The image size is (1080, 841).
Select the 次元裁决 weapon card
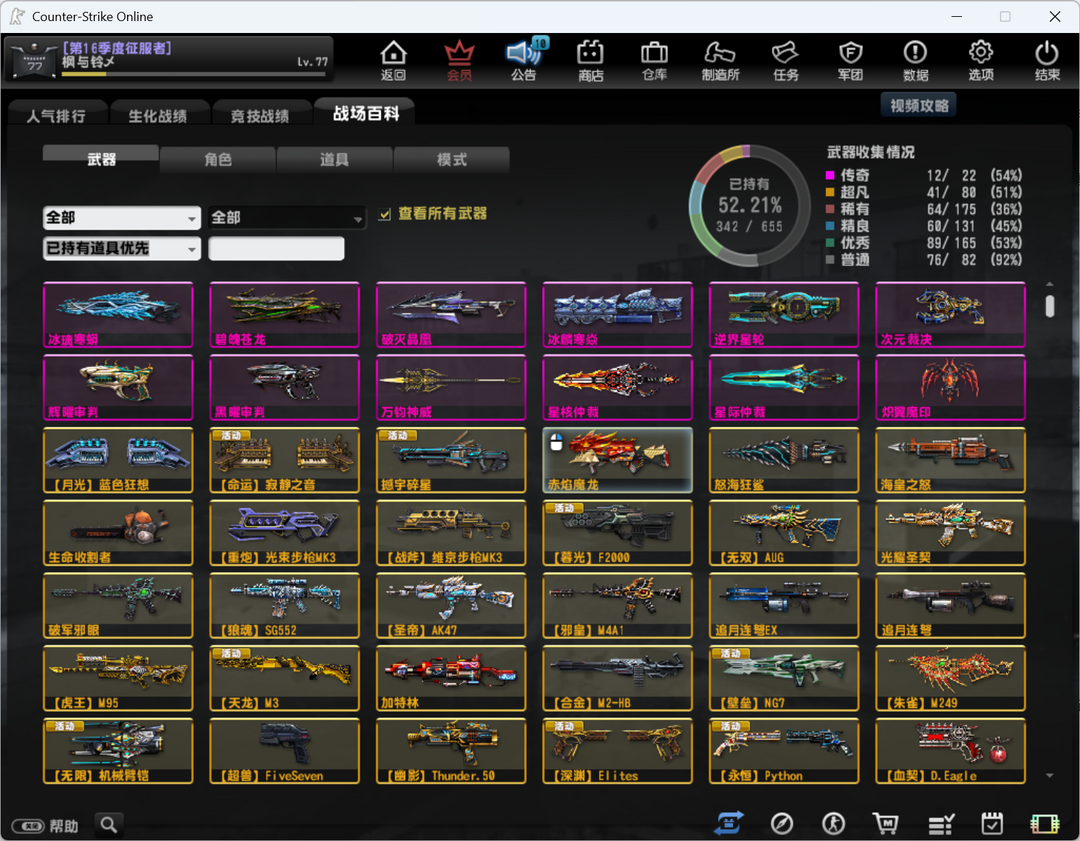point(951,315)
